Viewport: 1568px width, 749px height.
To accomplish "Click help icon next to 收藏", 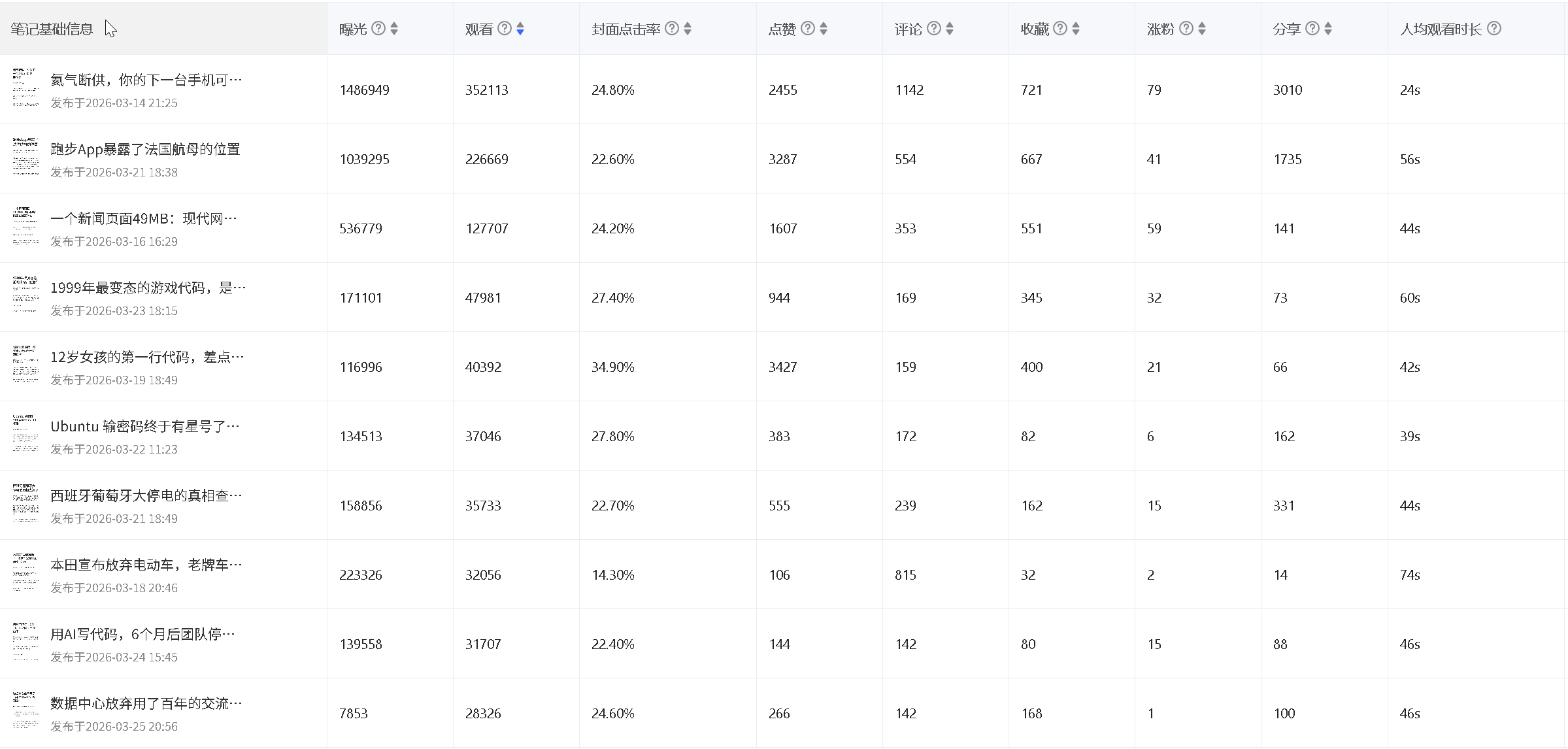I will tap(1060, 28).
